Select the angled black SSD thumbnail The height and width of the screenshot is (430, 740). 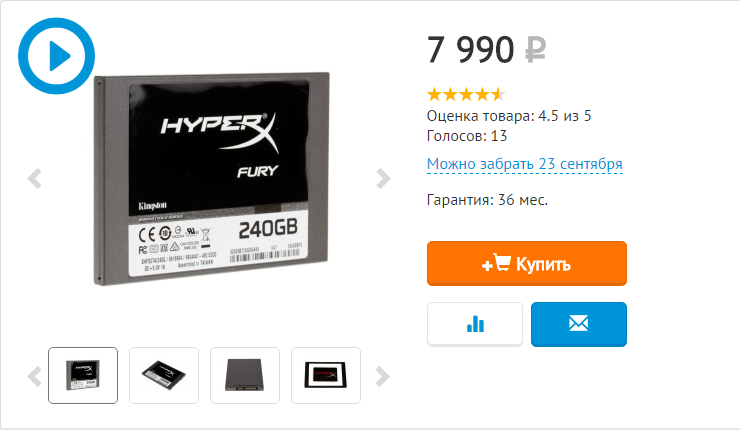(x=164, y=375)
